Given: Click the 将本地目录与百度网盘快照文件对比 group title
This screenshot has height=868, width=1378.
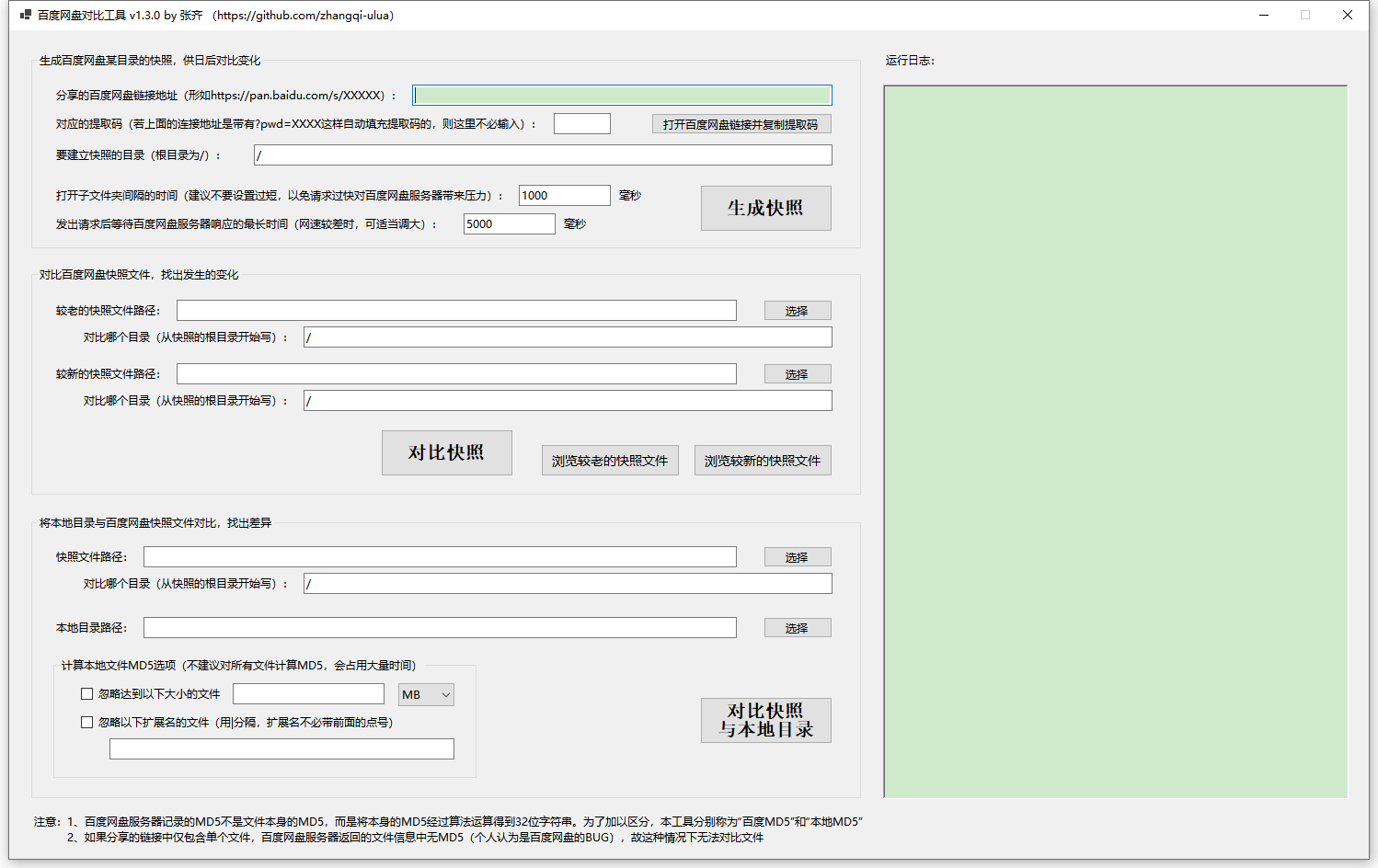Looking at the screenshot, I should click(155, 523).
